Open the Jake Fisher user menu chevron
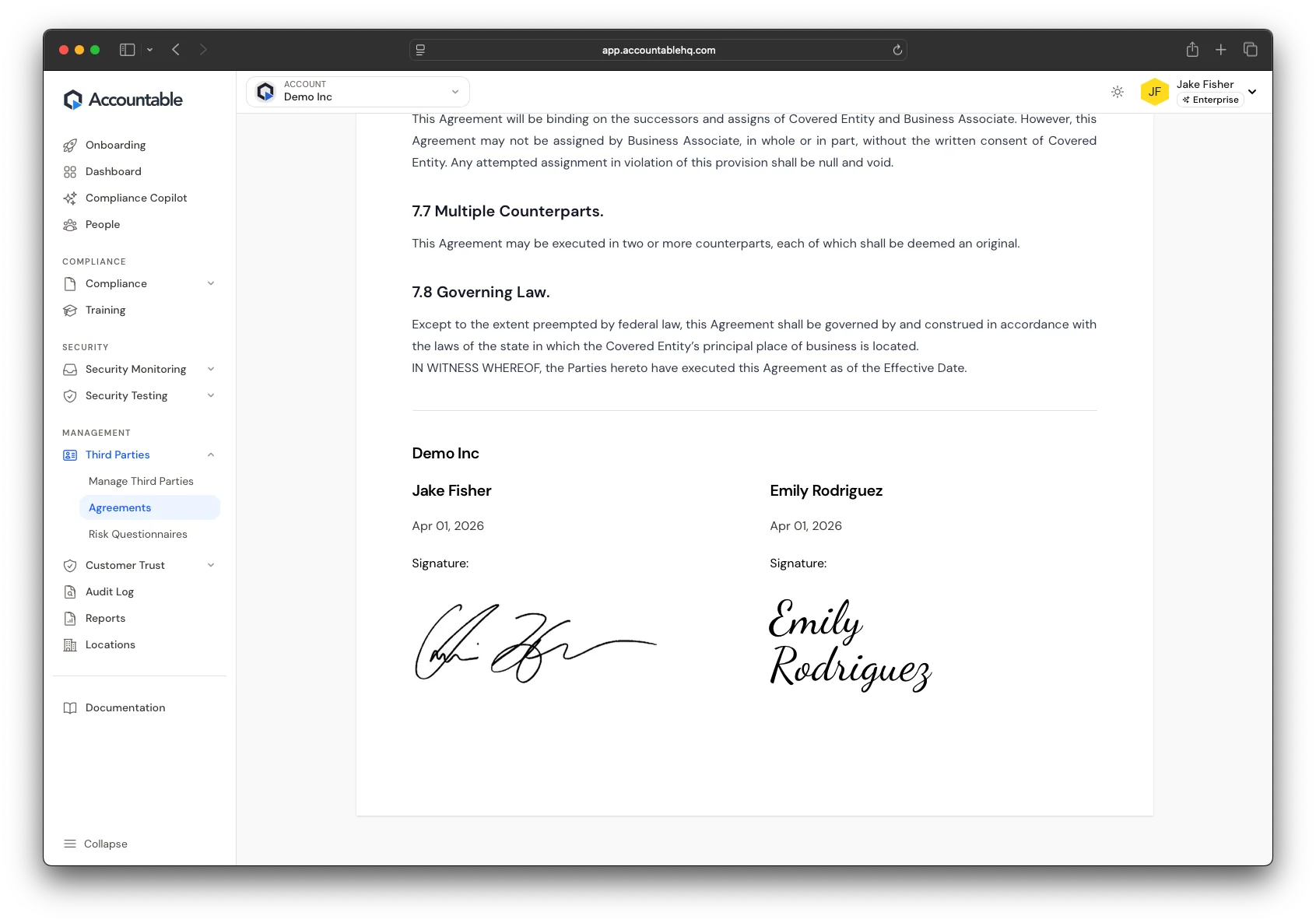Viewport: 1316px width, 923px height. [x=1252, y=92]
